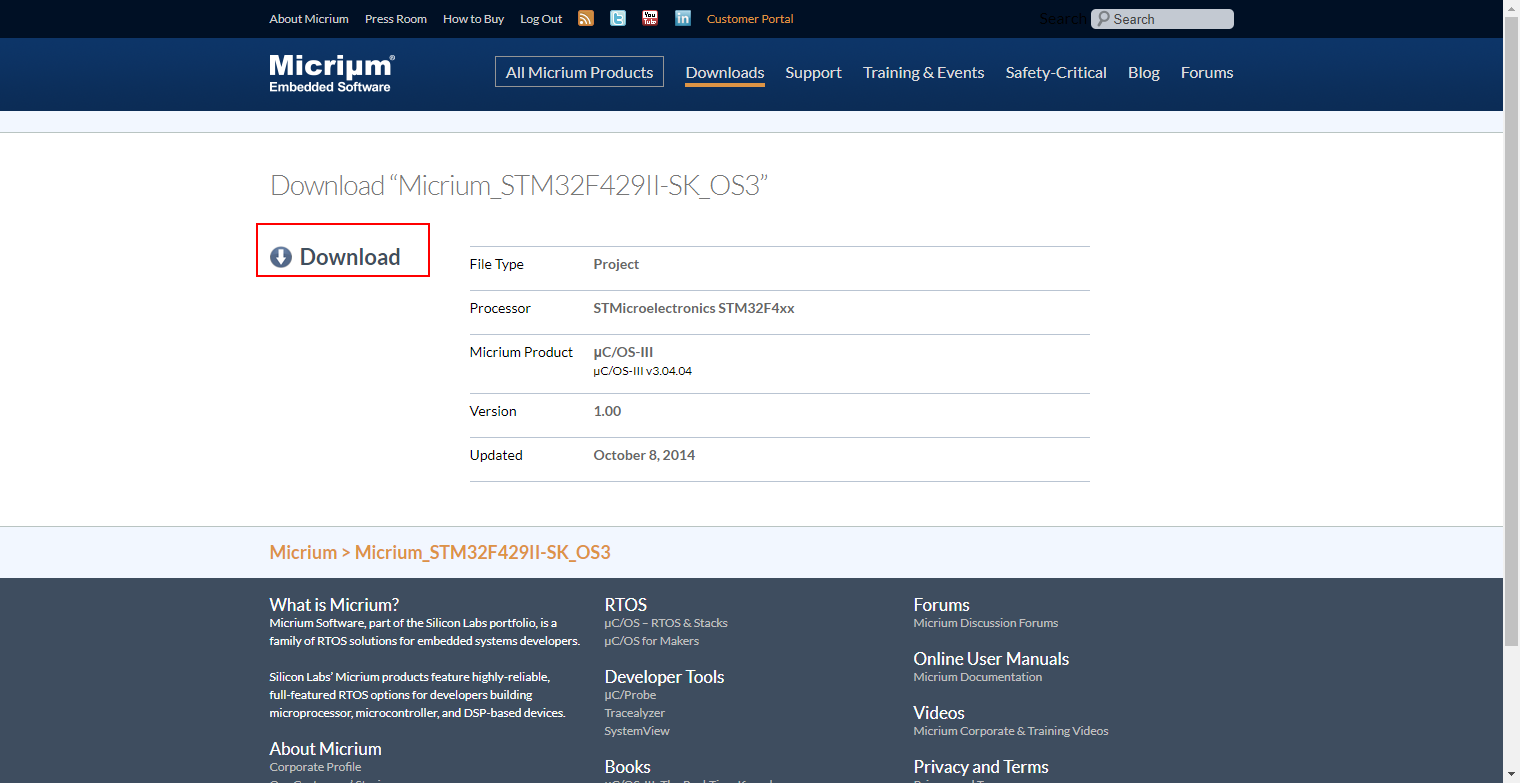Image resolution: width=1520 pixels, height=783 pixels.
Task: Click the Project file type value
Action: [616, 264]
